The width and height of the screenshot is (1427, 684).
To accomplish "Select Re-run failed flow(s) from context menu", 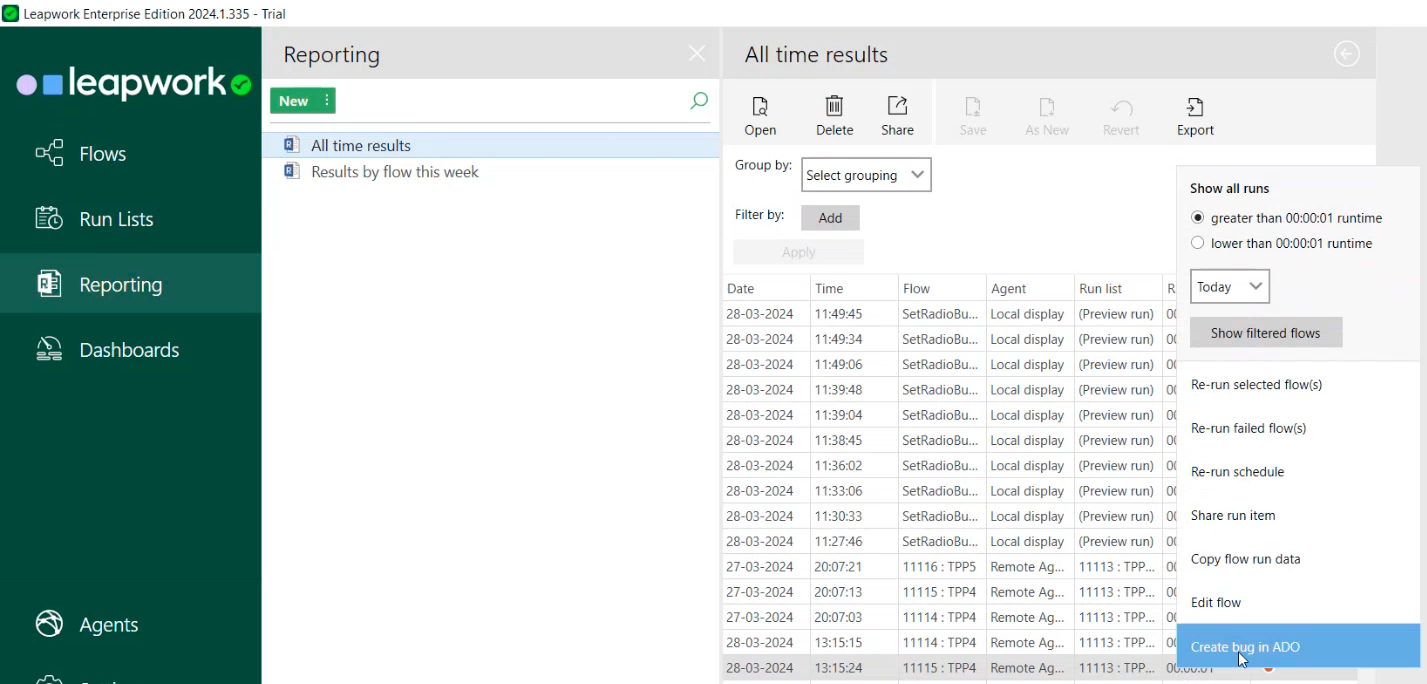I will tap(1248, 428).
